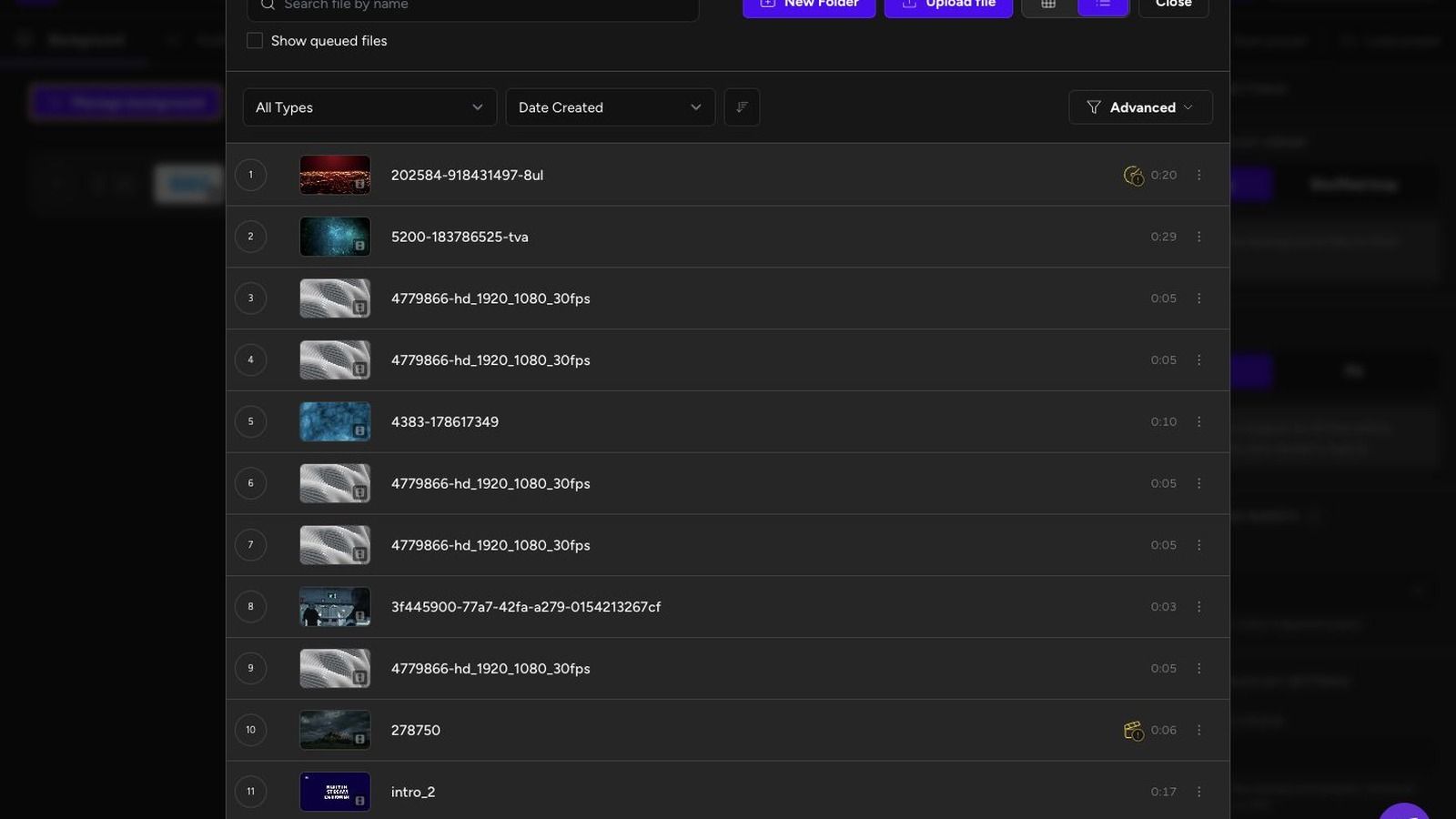Select file 3f445900-77a7-42fa-a279-0154213267cf

pyautogui.click(x=526, y=607)
